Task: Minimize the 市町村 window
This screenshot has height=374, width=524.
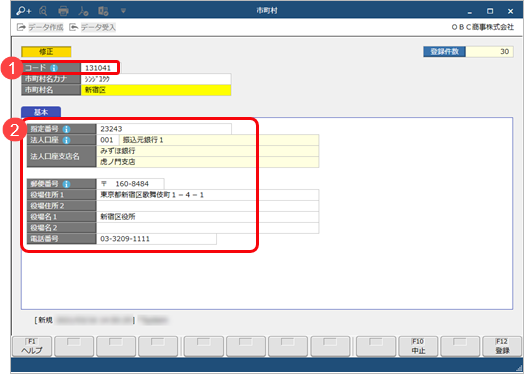Action: coord(470,11)
